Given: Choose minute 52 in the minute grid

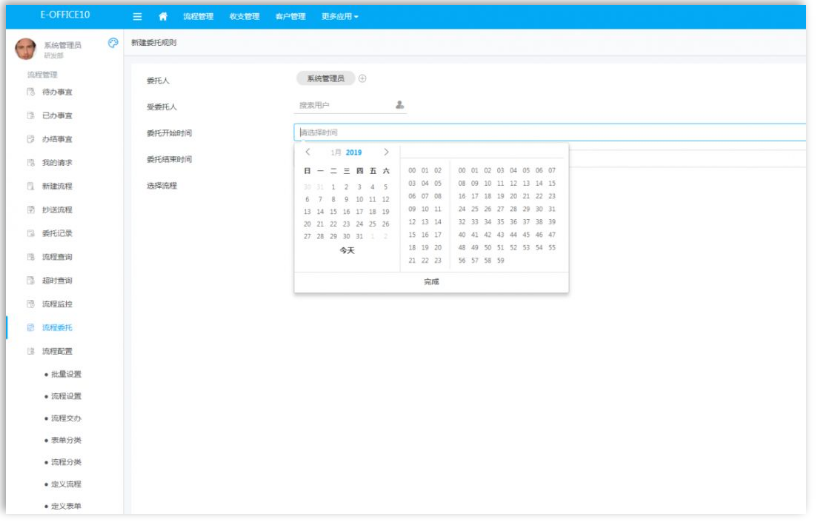Looking at the screenshot, I should pos(513,248).
